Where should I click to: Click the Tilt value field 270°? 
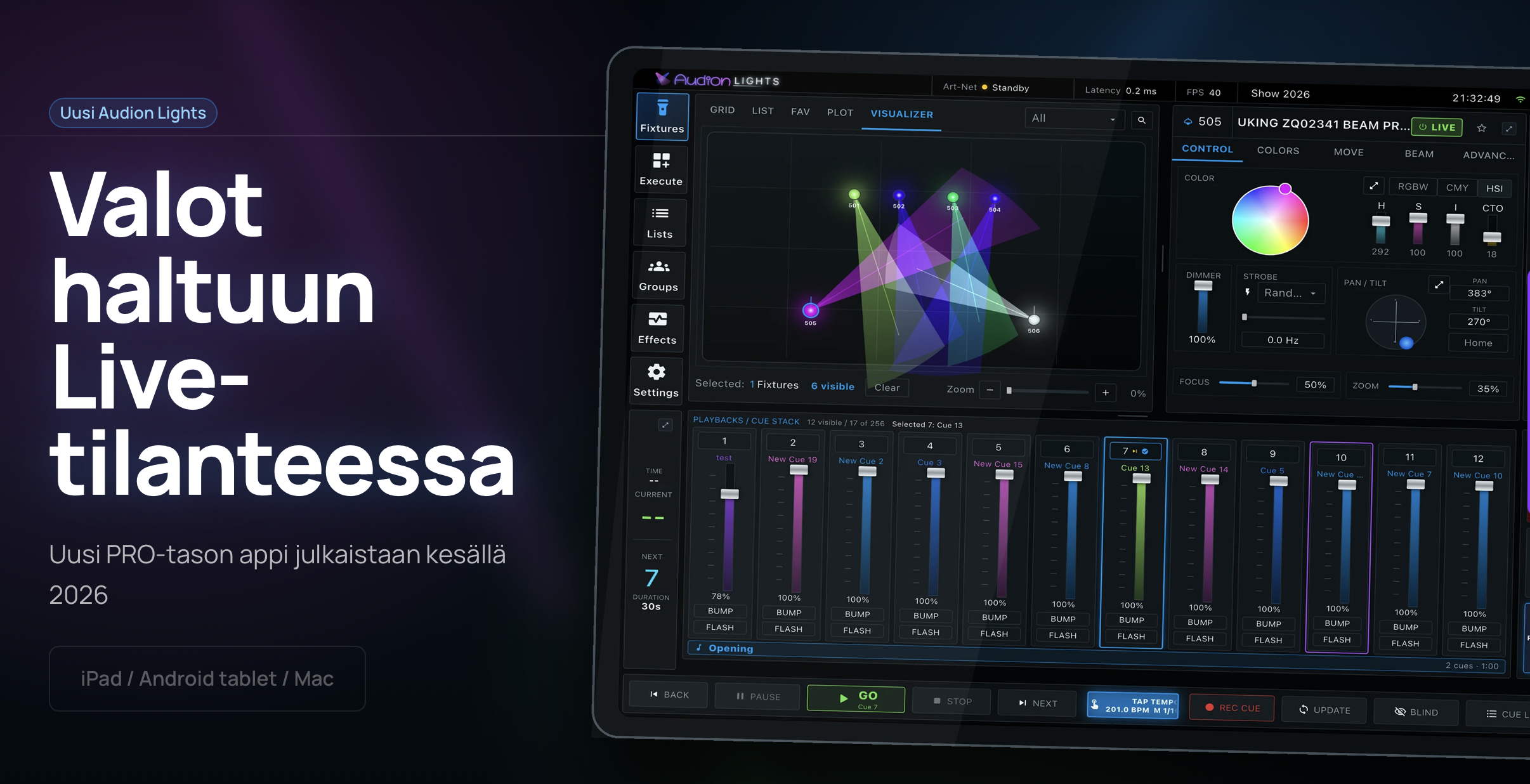(1479, 322)
